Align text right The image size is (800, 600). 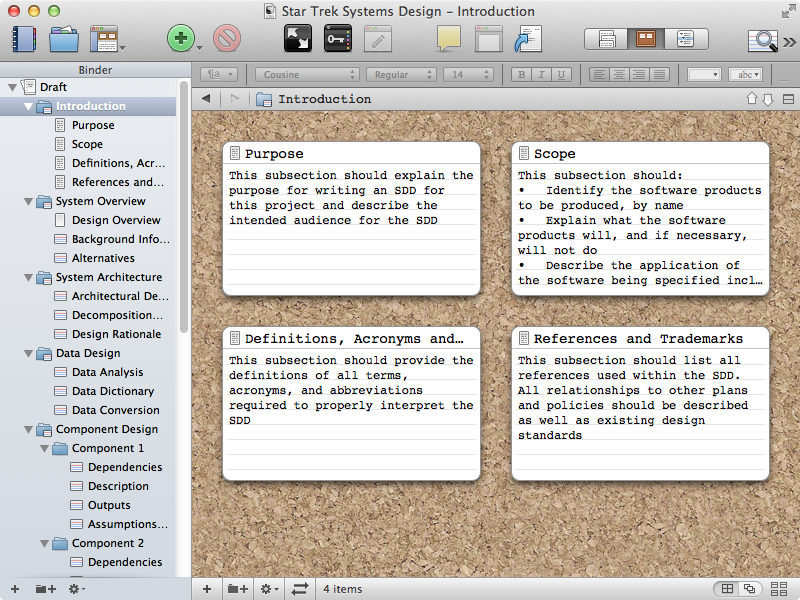point(639,74)
